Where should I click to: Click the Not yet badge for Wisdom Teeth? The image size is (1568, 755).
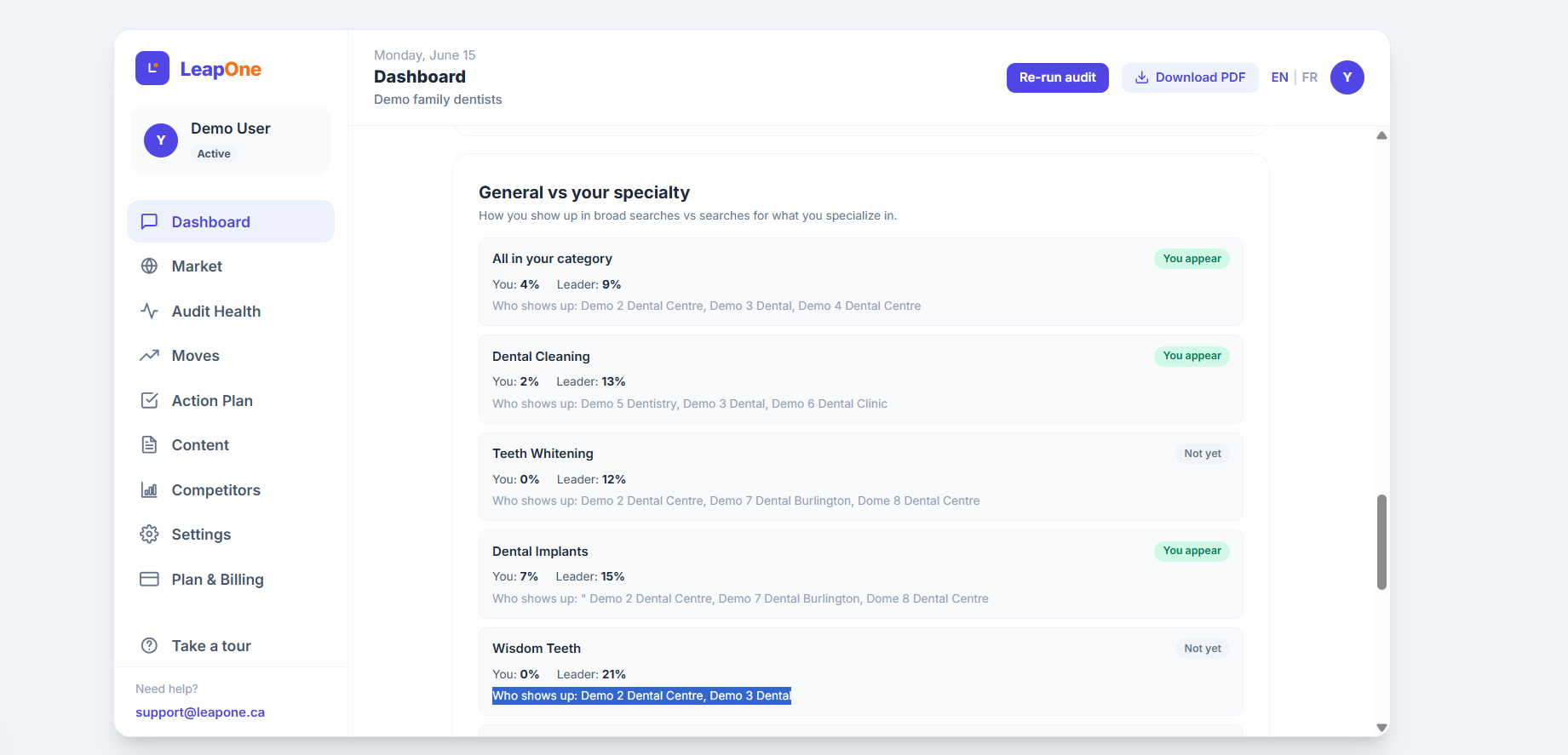coord(1203,649)
